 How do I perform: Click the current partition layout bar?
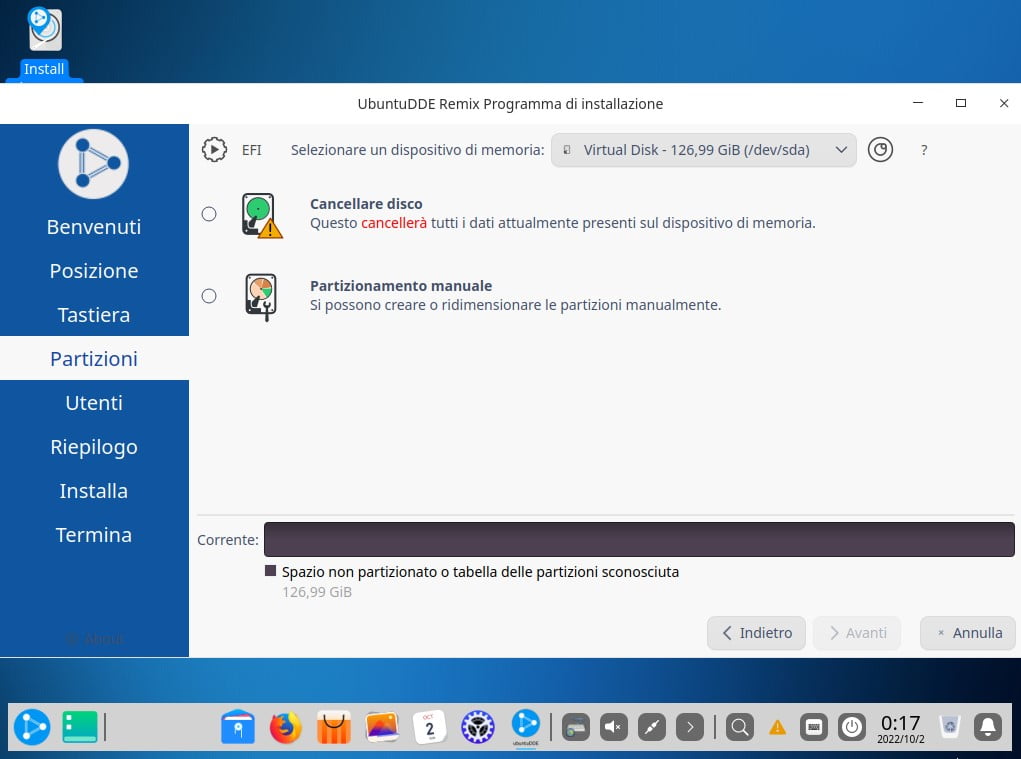(x=639, y=540)
